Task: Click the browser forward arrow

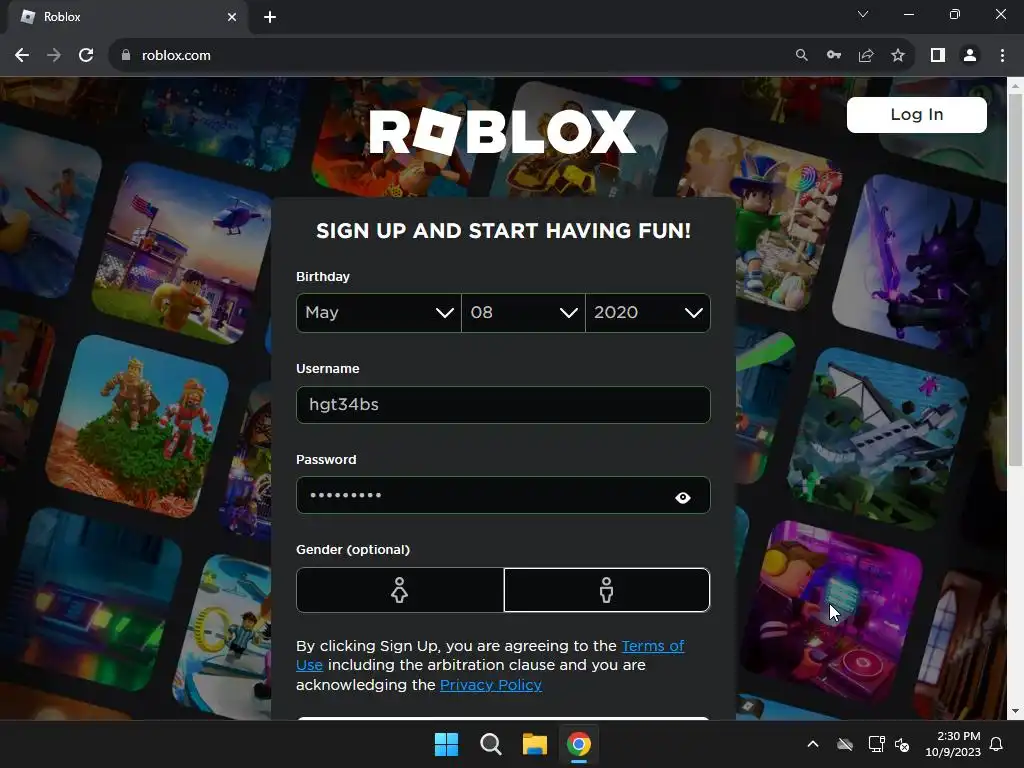Action: click(54, 56)
